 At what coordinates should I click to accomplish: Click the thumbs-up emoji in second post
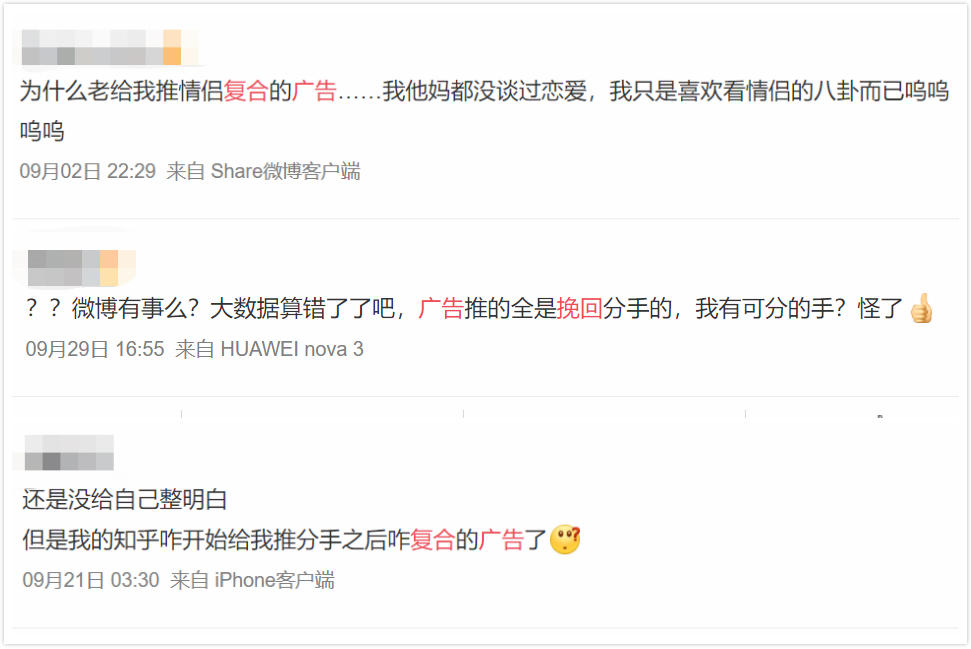921,308
